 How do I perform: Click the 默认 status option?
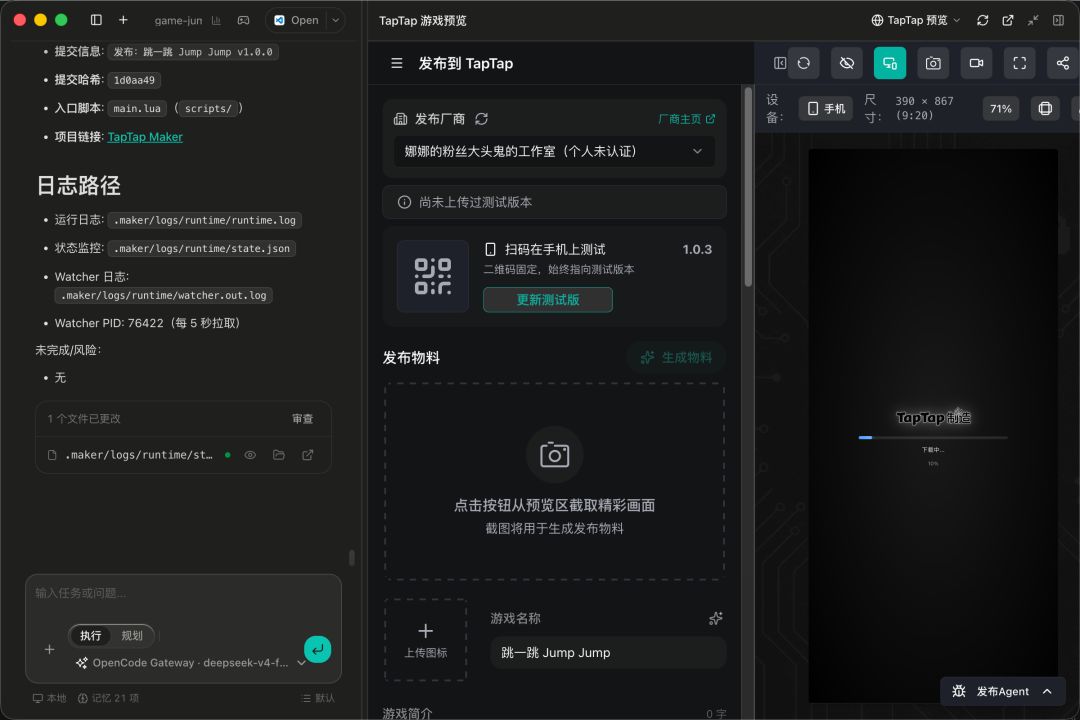click(319, 699)
